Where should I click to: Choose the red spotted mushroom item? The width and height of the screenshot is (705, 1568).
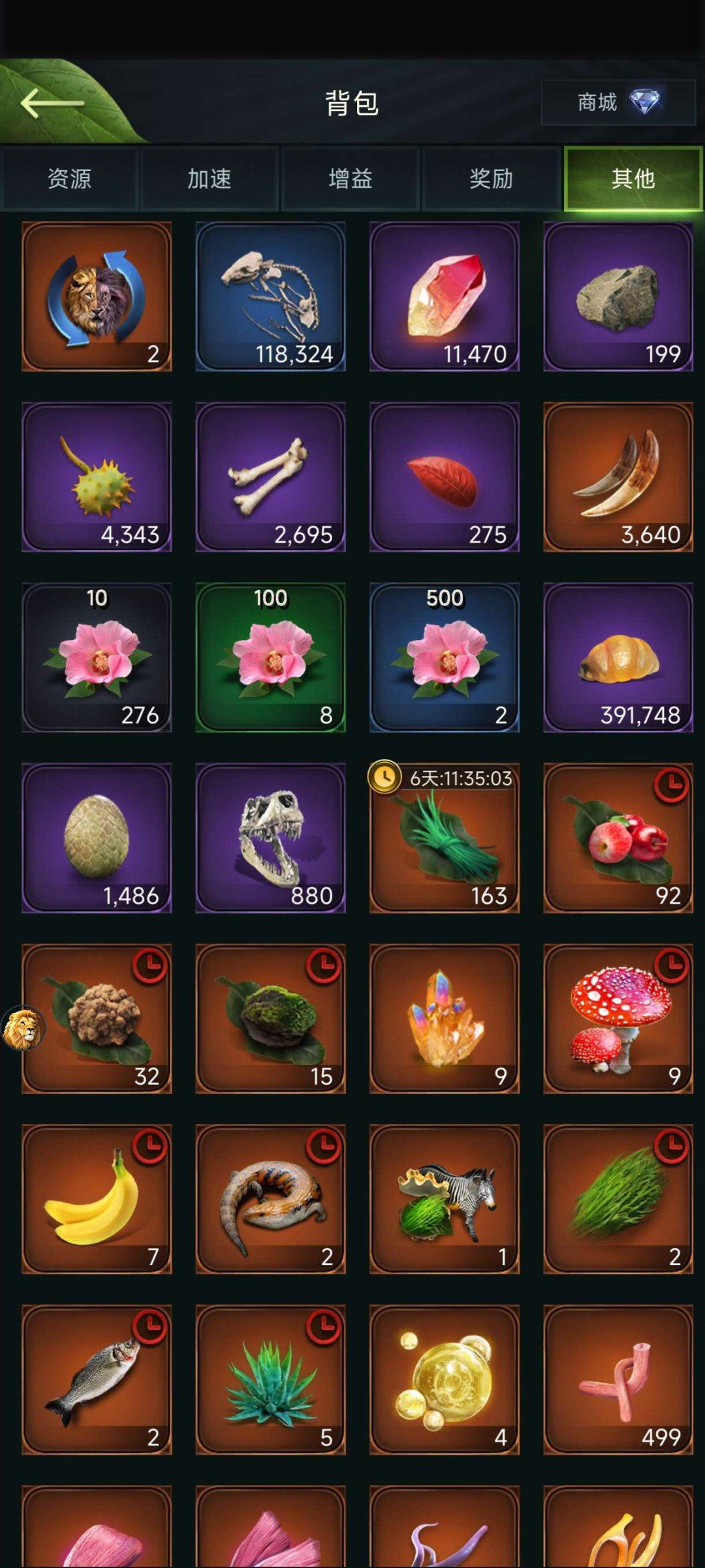click(618, 1019)
